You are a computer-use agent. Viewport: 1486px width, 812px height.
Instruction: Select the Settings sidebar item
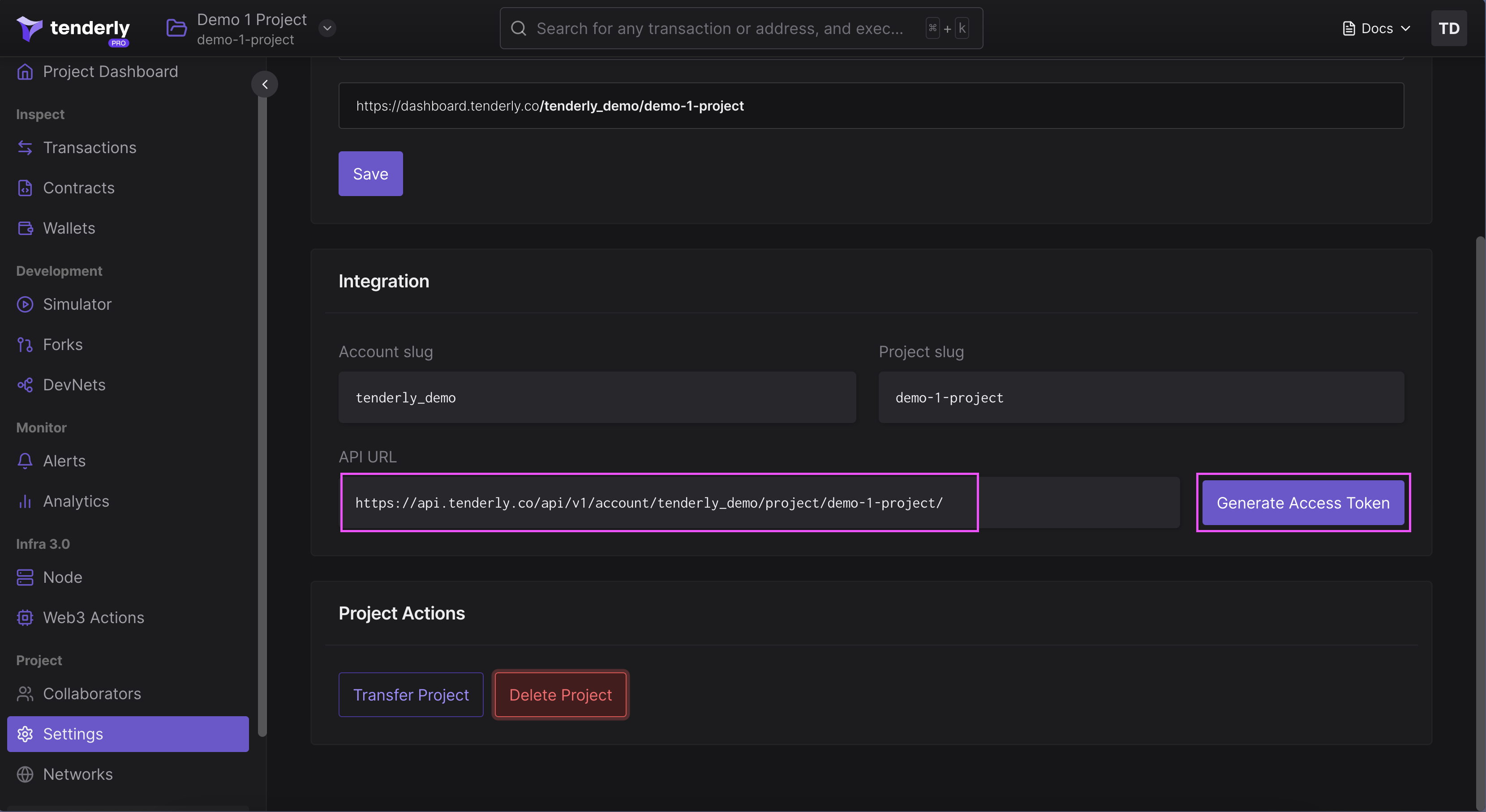tap(128, 734)
